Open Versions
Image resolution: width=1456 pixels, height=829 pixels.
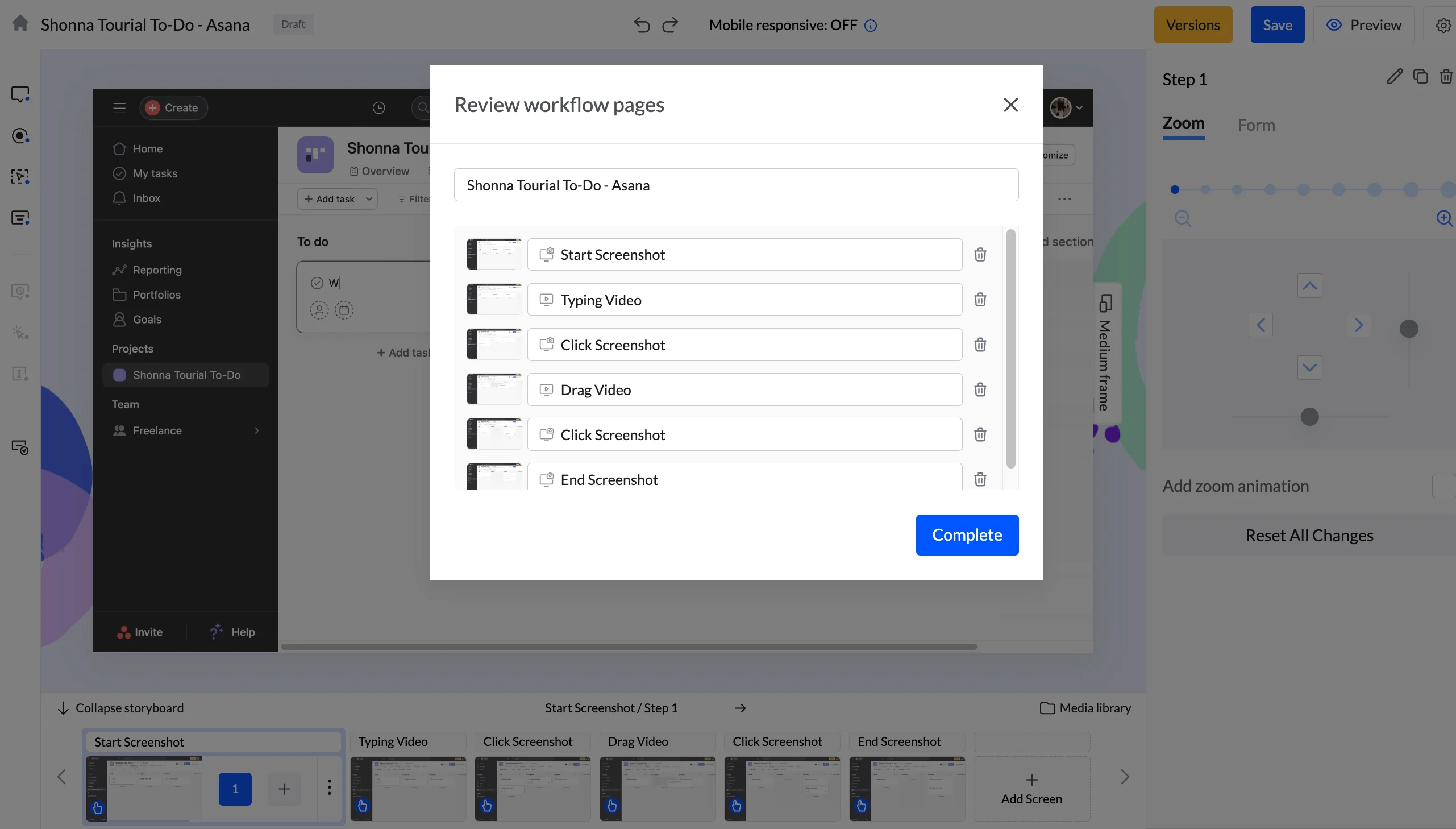[1192, 25]
